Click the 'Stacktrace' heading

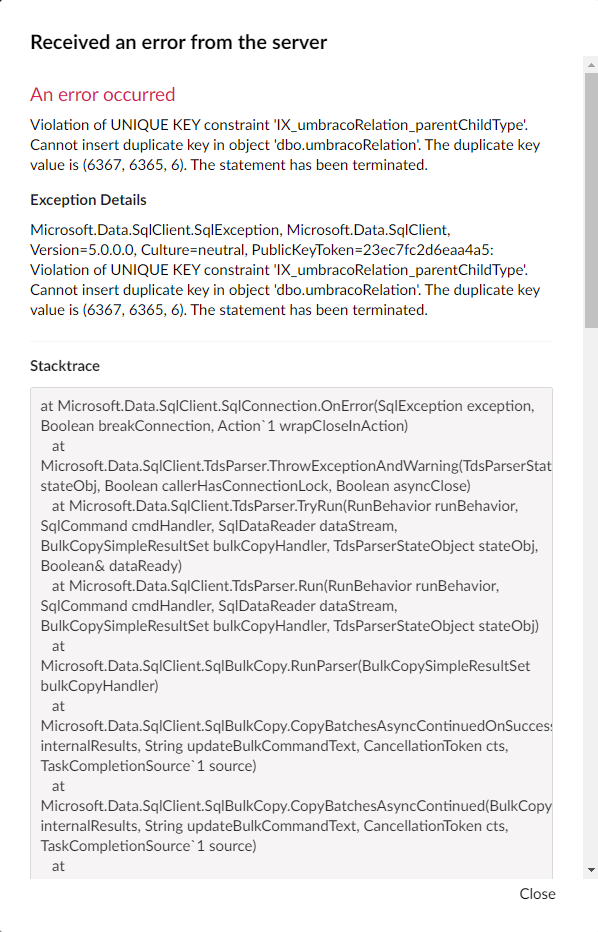(65, 366)
